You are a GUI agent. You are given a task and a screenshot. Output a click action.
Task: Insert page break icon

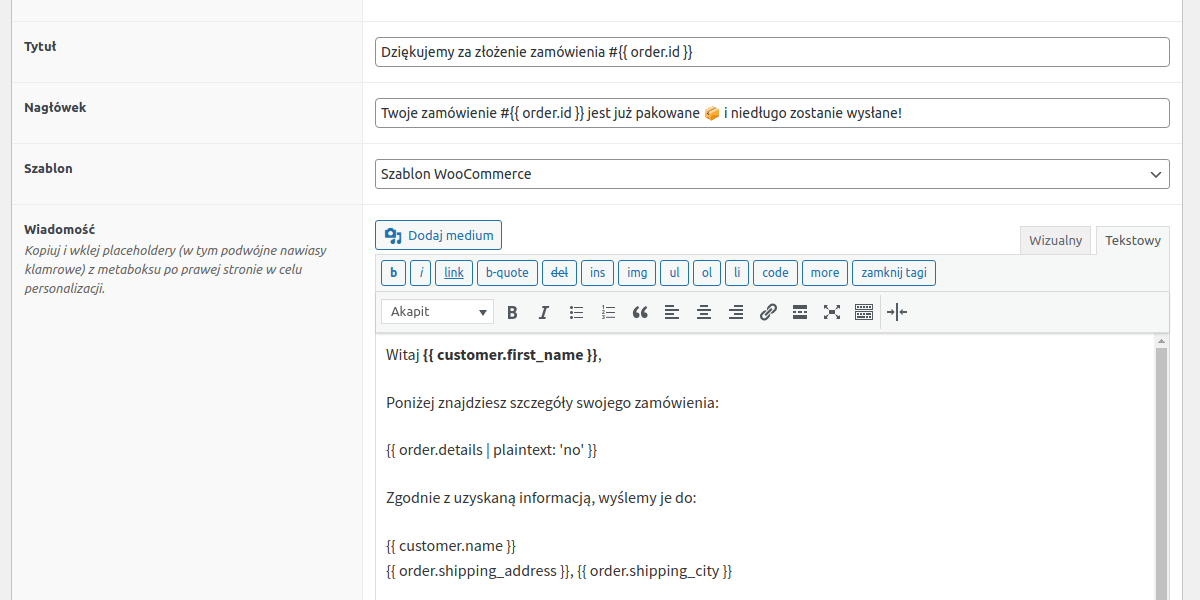coord(897,312)
